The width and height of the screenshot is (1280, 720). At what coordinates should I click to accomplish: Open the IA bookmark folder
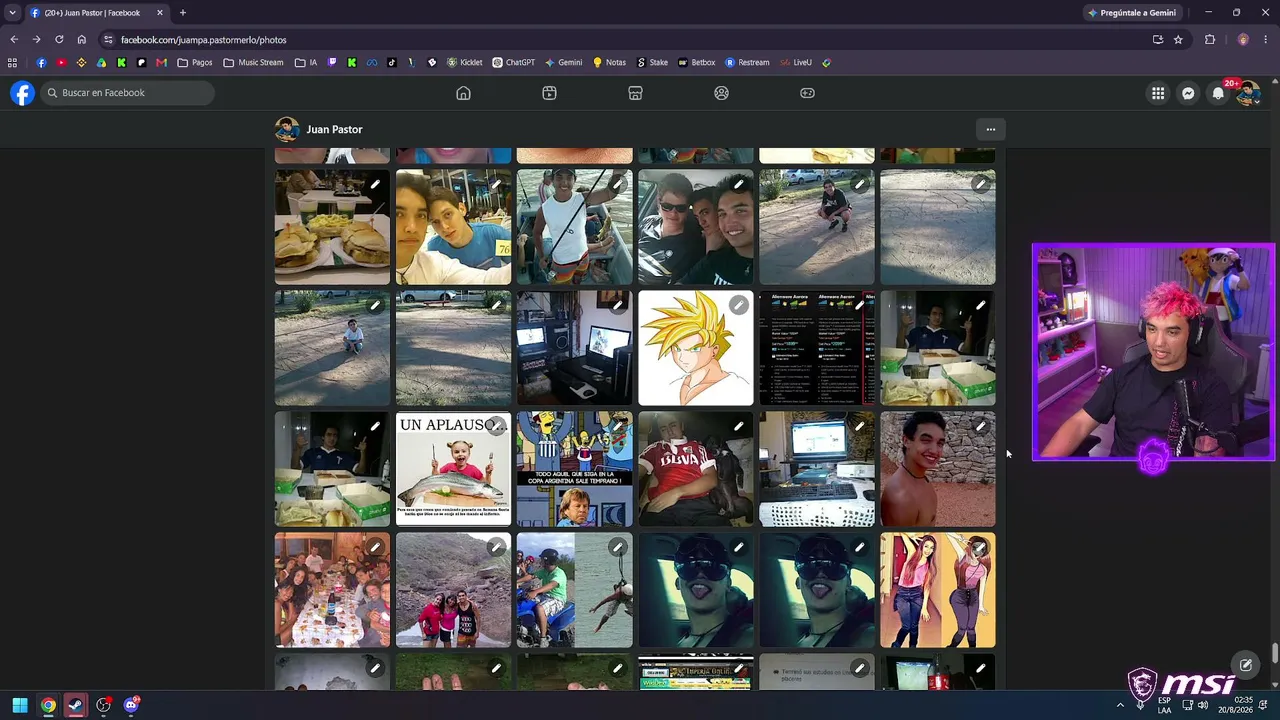[x=306, y=62]
